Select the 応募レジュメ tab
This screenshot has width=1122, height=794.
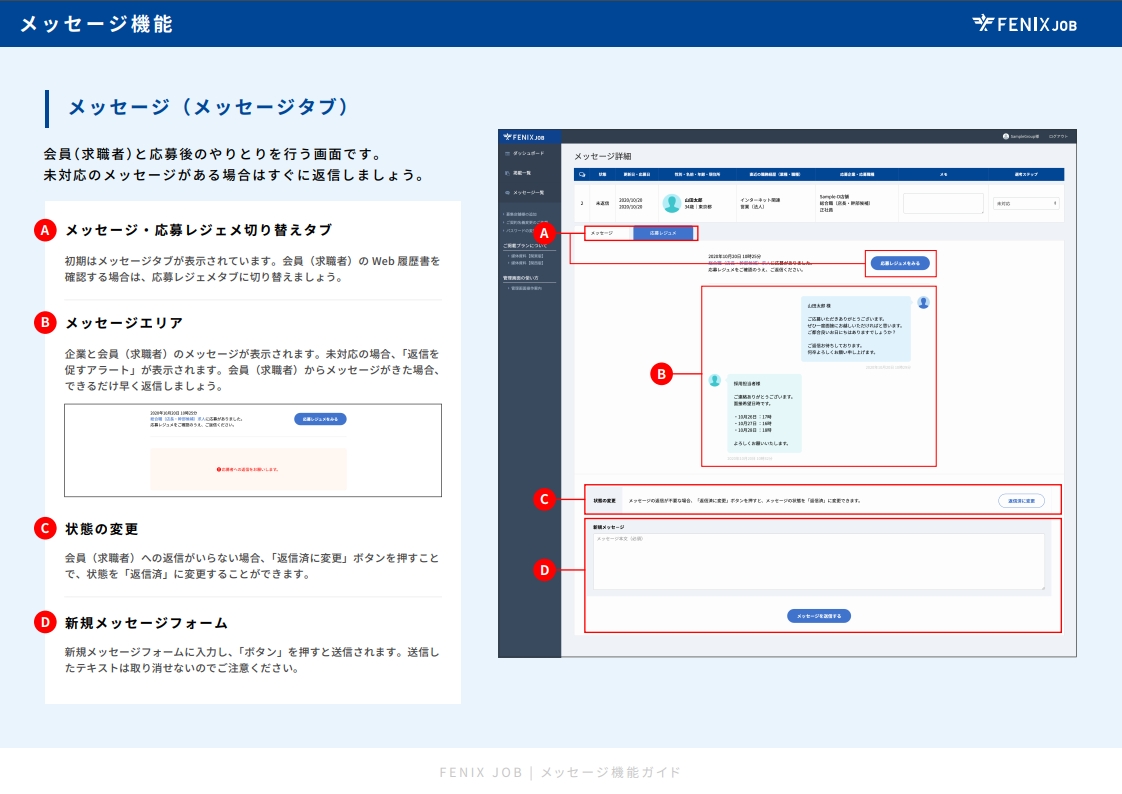click(x=662, y=233)
